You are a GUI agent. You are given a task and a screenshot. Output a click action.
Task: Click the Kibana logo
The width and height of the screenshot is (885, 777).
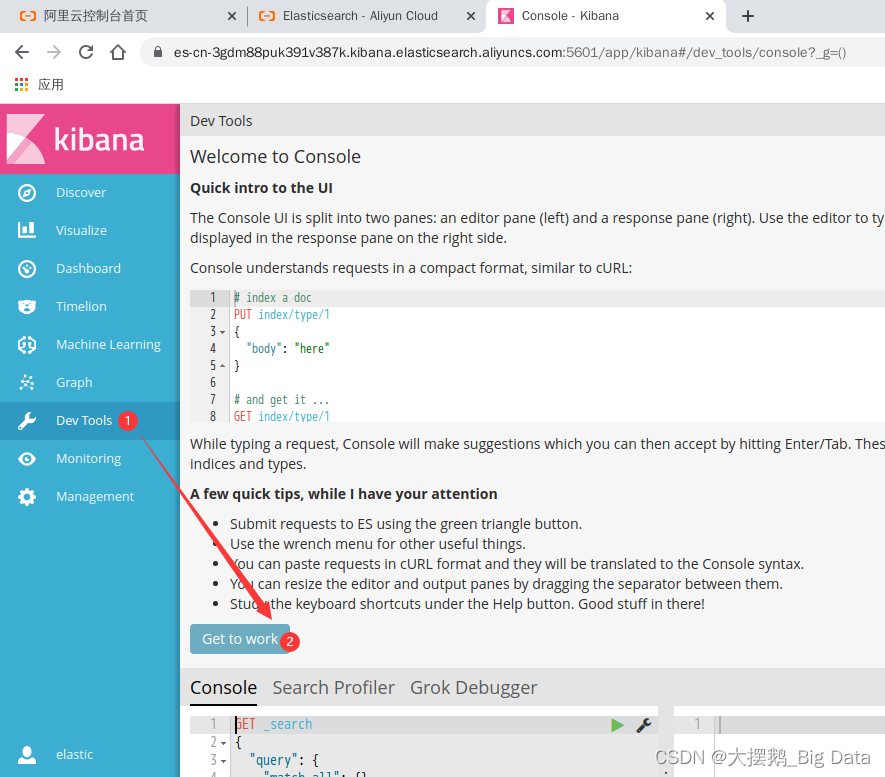click(x=76, y=139)
